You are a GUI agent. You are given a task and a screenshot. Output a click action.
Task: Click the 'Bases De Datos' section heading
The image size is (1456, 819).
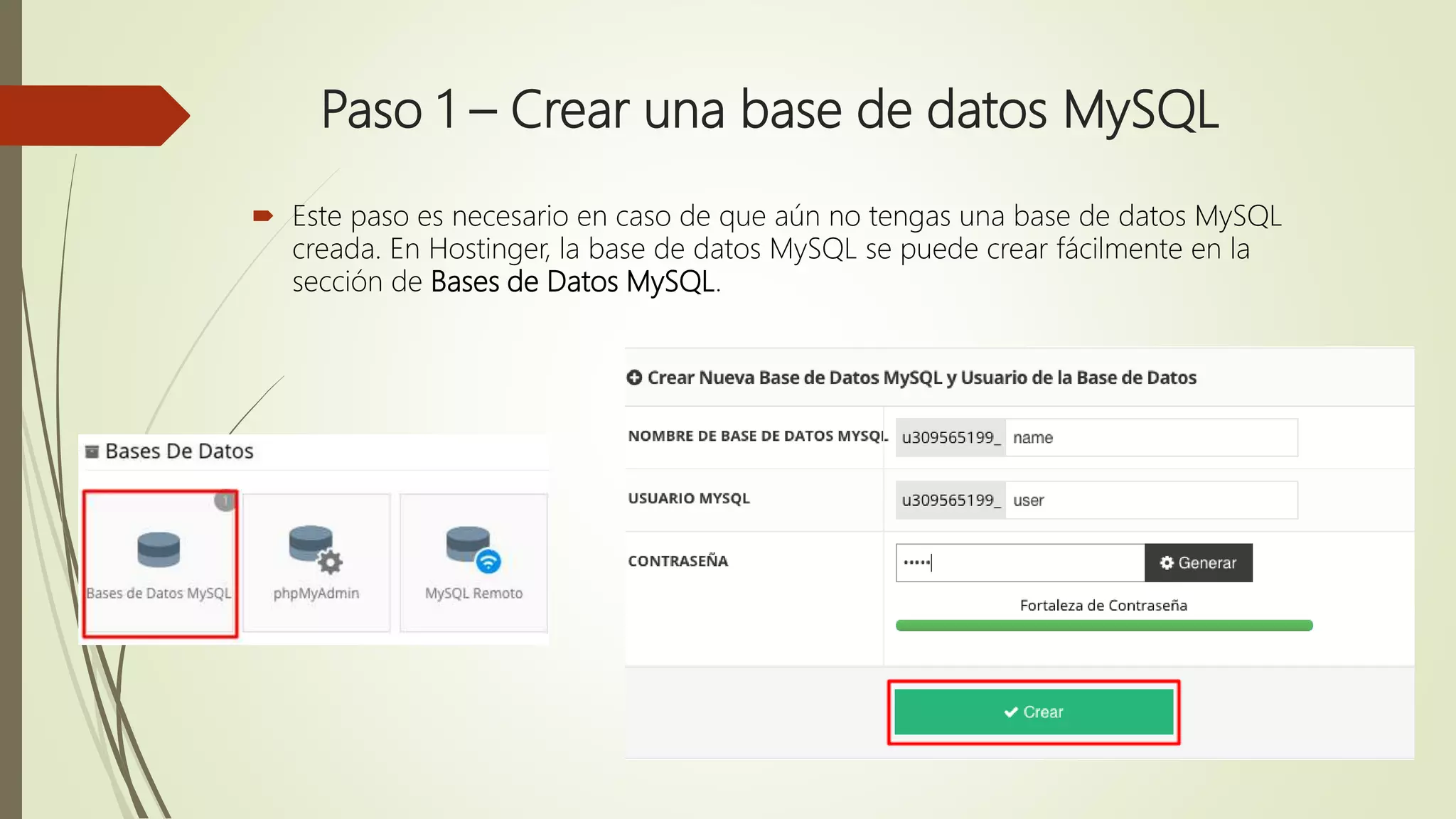click(179, 451)
